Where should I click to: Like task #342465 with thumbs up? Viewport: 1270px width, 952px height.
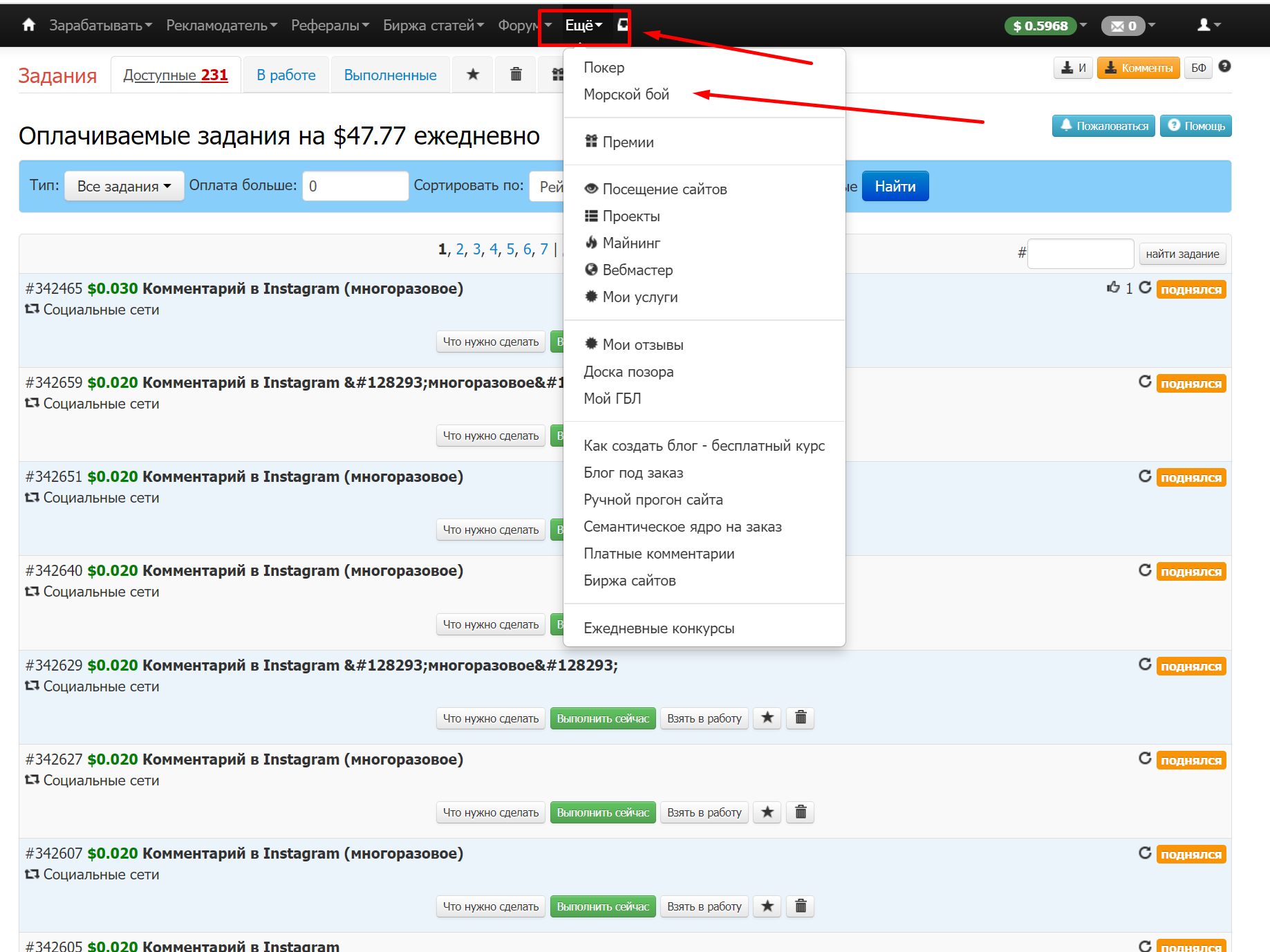tap(1113, 288)
